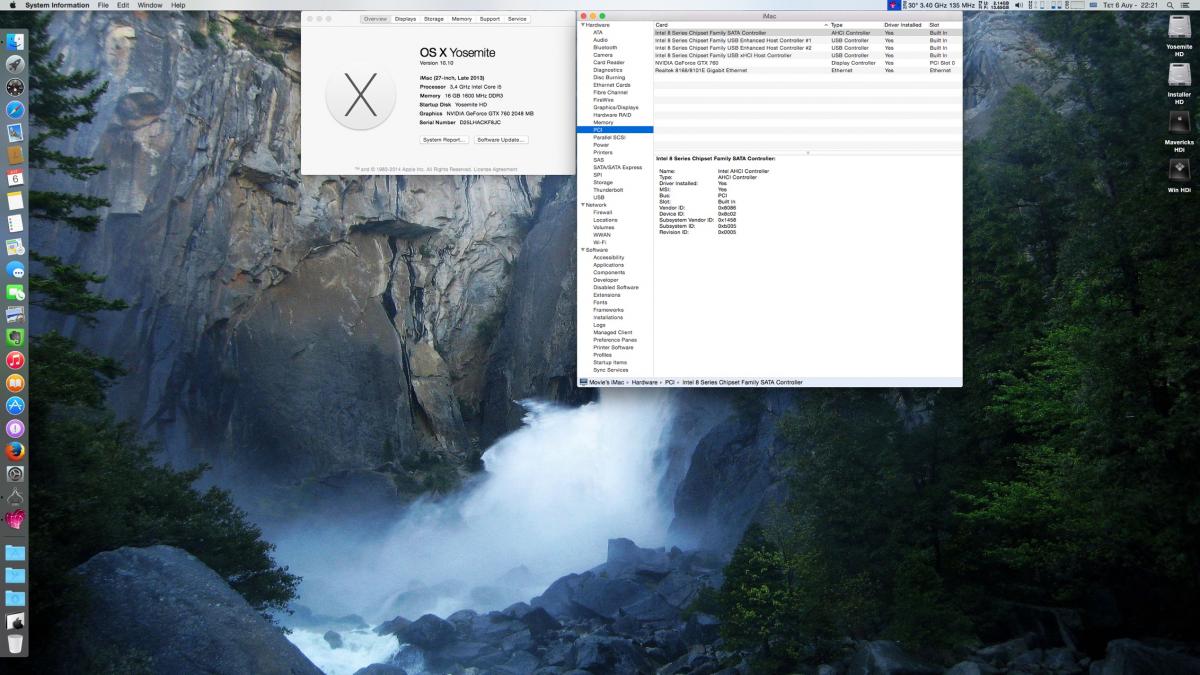
Task: Open iBooks orange book icon in dock
Action: 15,384
